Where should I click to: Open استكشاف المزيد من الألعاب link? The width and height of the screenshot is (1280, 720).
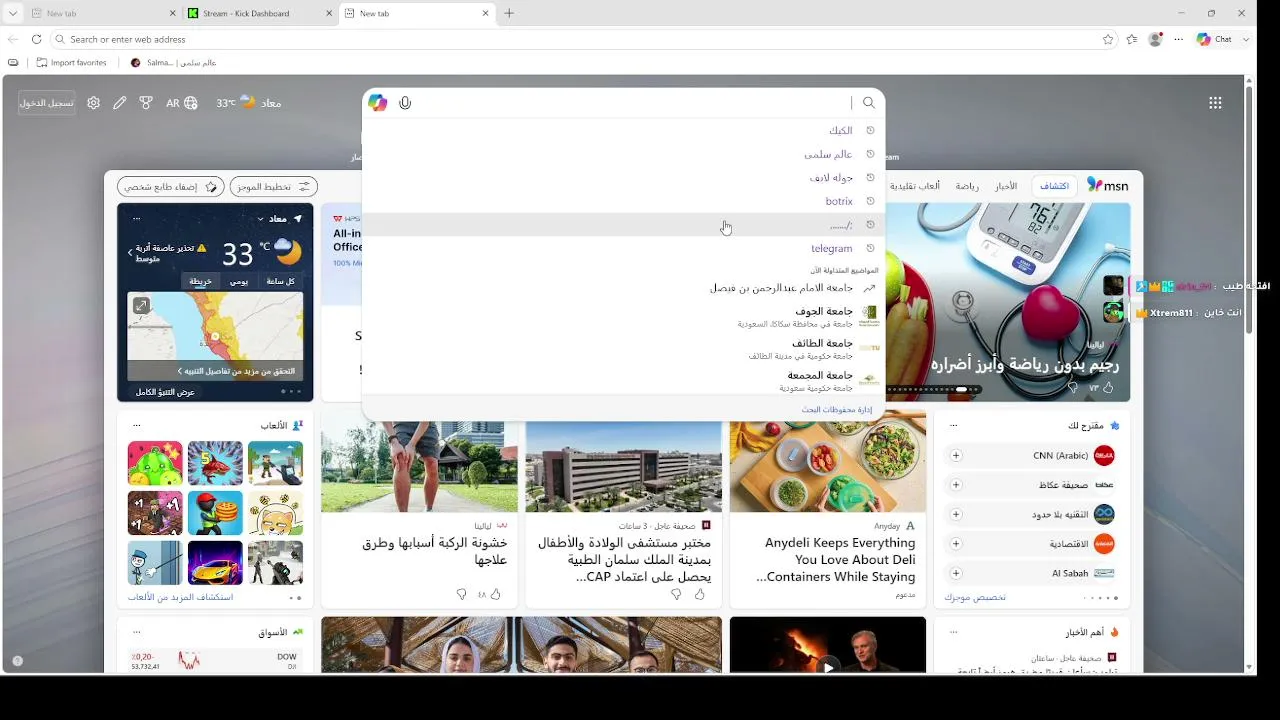(180, 597)
